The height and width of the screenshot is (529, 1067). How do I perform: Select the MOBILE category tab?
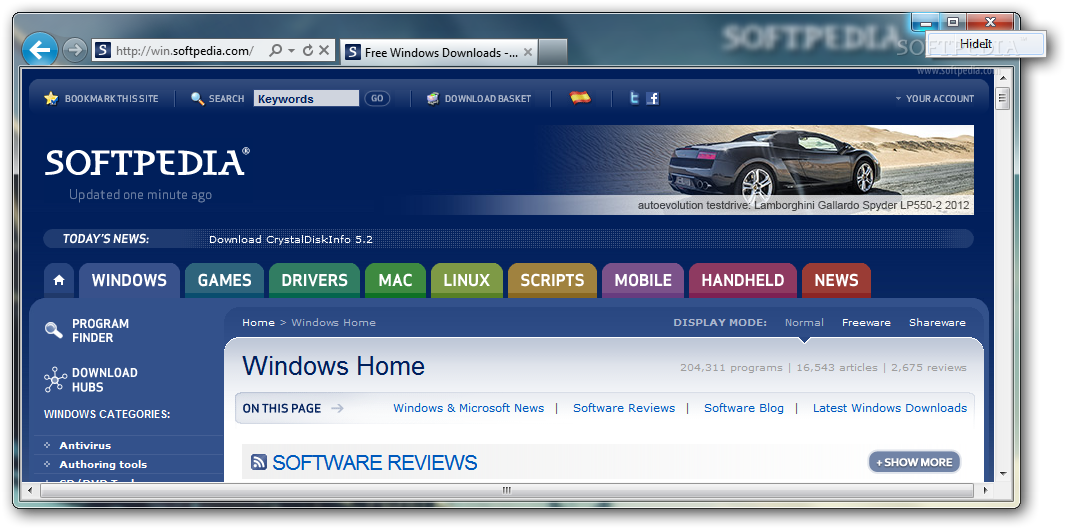pos(643,280)
